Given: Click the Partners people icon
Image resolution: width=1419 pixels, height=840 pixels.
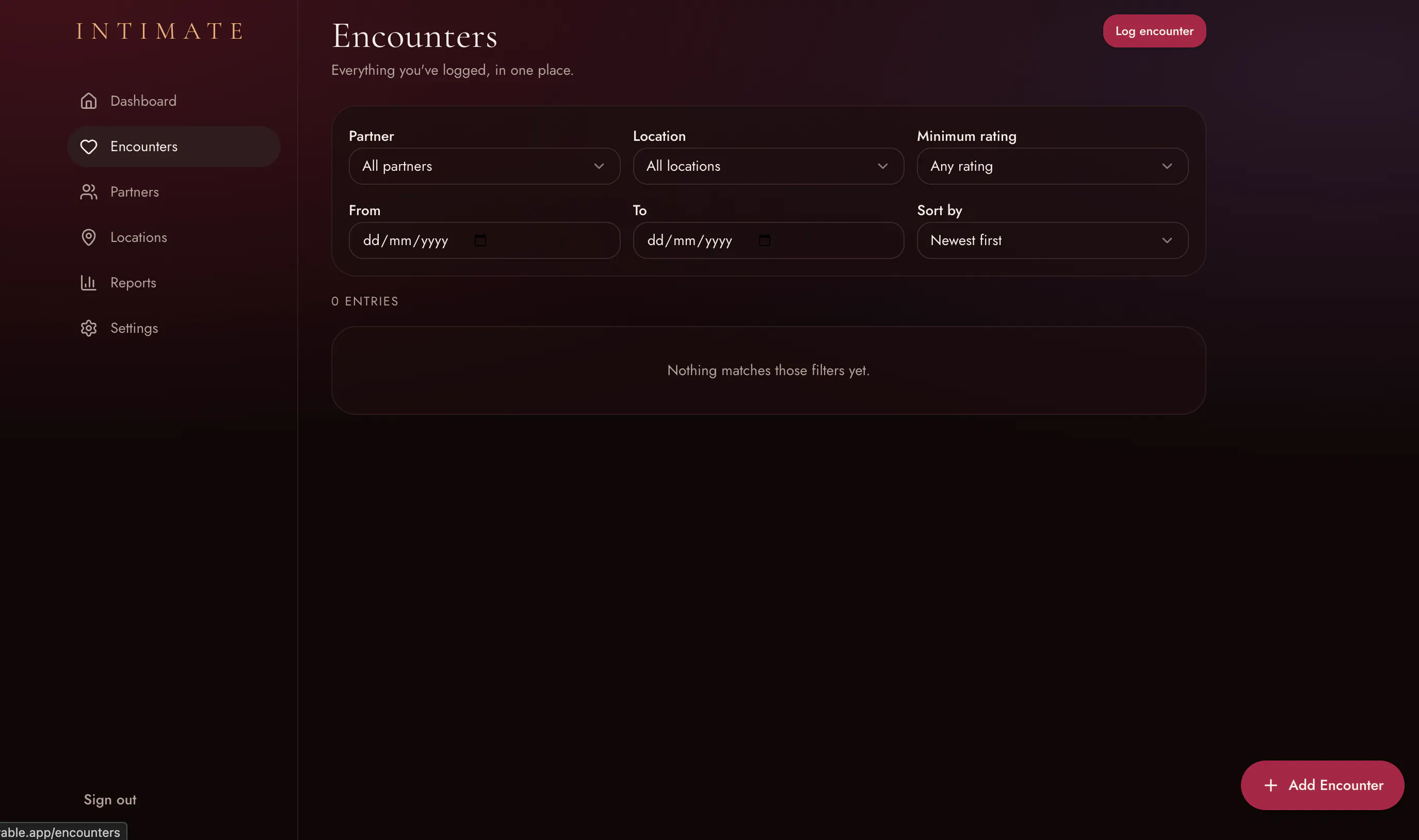Looking at the screenshot, I should (x=88, y=192).
